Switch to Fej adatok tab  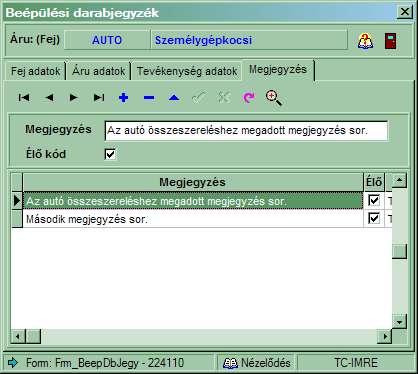click(x=35, y=71)
